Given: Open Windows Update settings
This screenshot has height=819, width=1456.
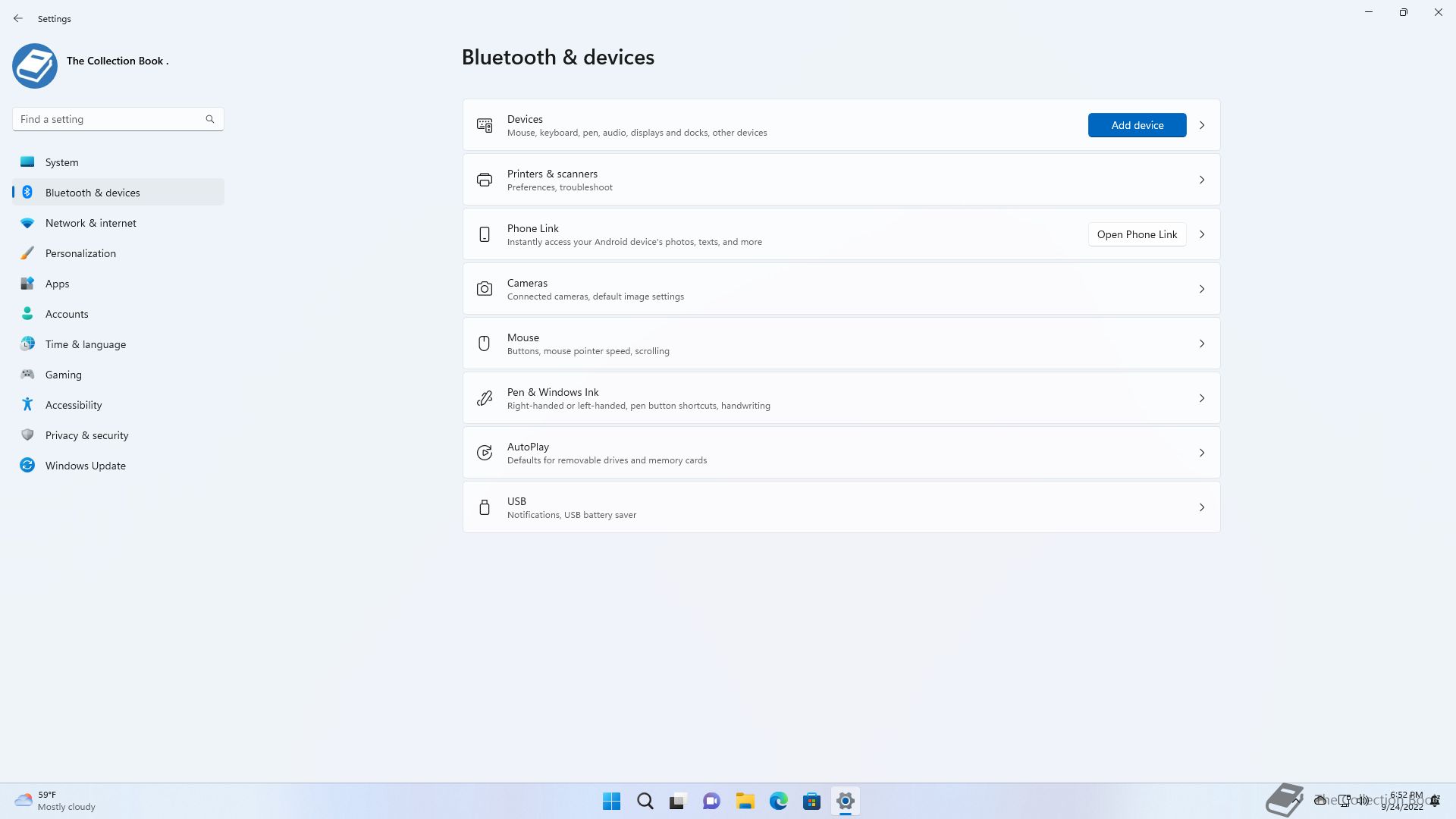Looking at the screenshot, I should coord(118,466).
